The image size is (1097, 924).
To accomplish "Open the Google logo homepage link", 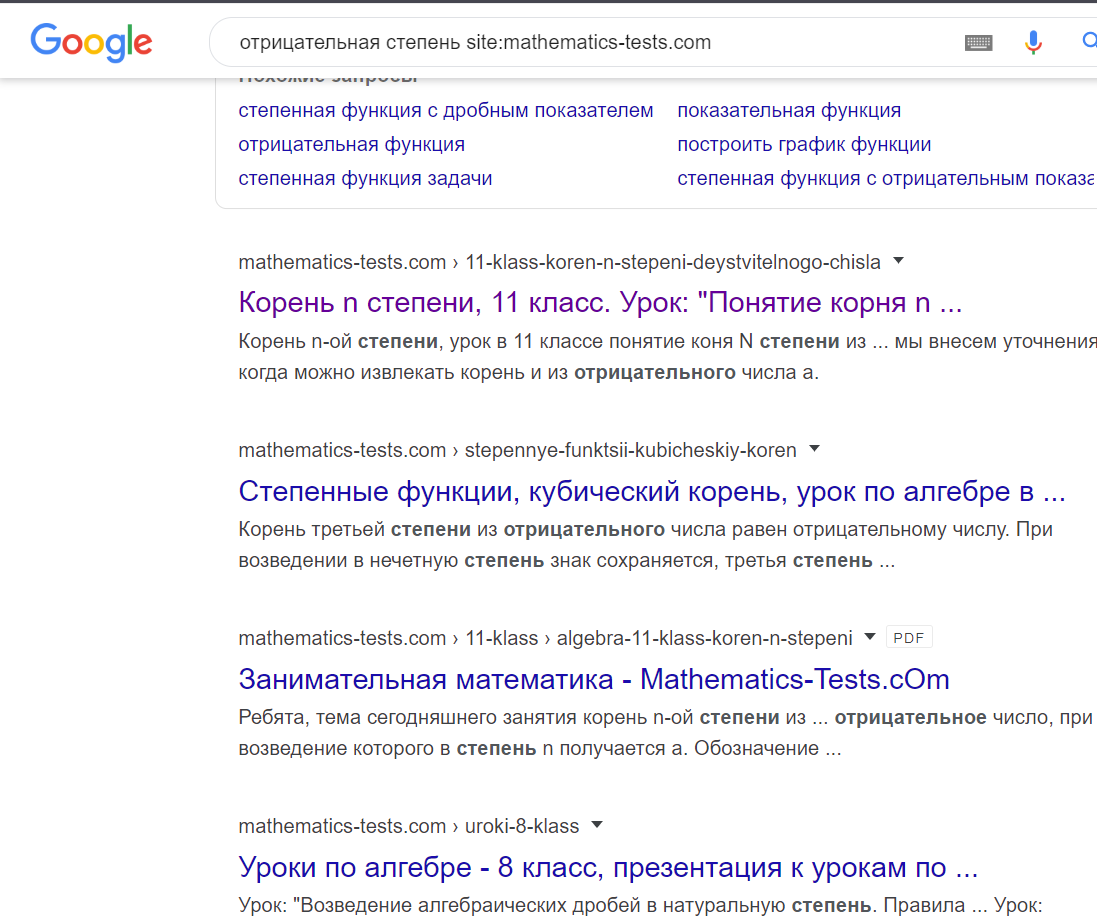I will (91, 42).
